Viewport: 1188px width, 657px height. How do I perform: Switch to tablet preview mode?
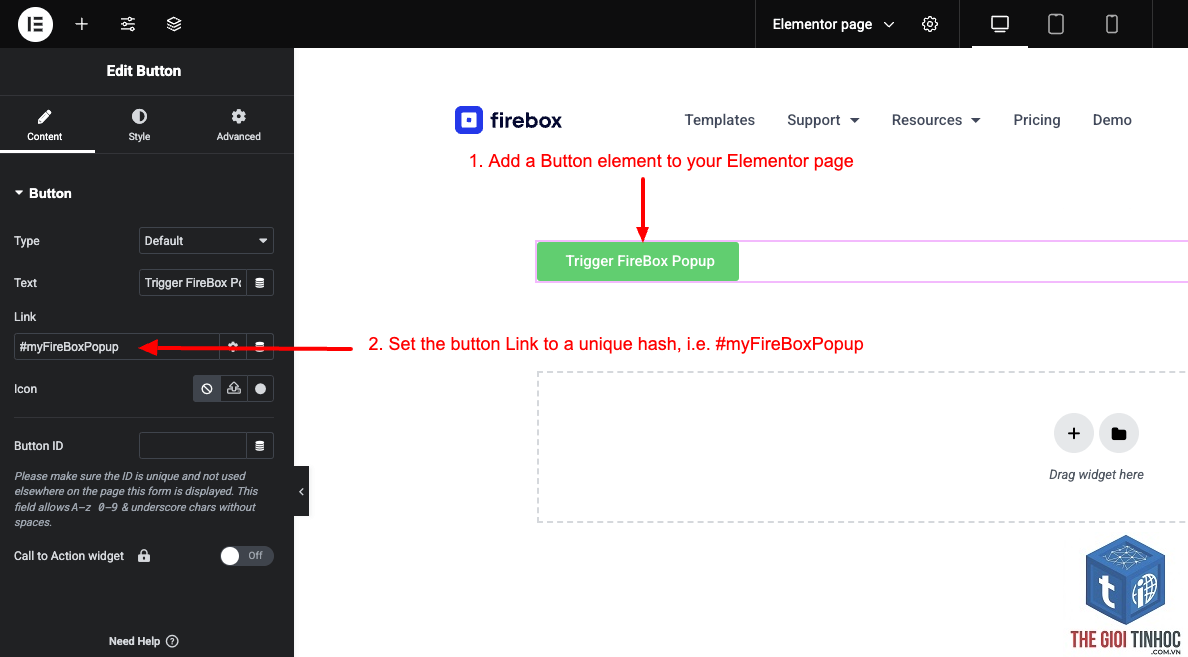coord(1056,24)
